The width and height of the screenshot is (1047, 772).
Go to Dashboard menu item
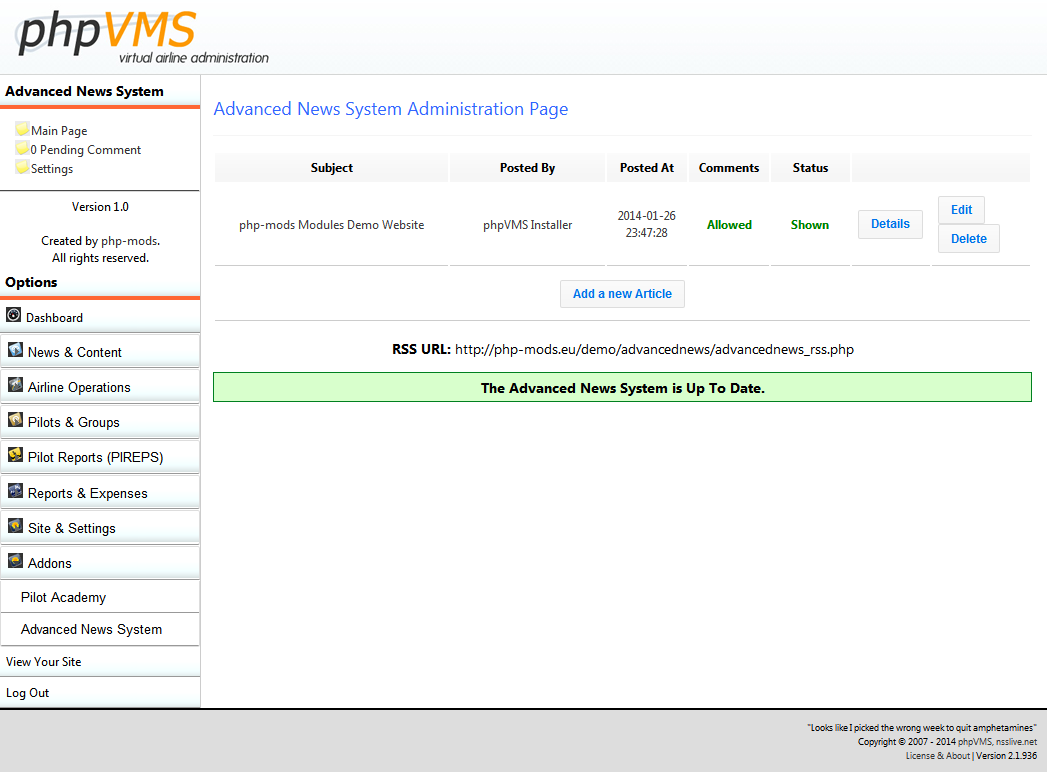(100, 316)
